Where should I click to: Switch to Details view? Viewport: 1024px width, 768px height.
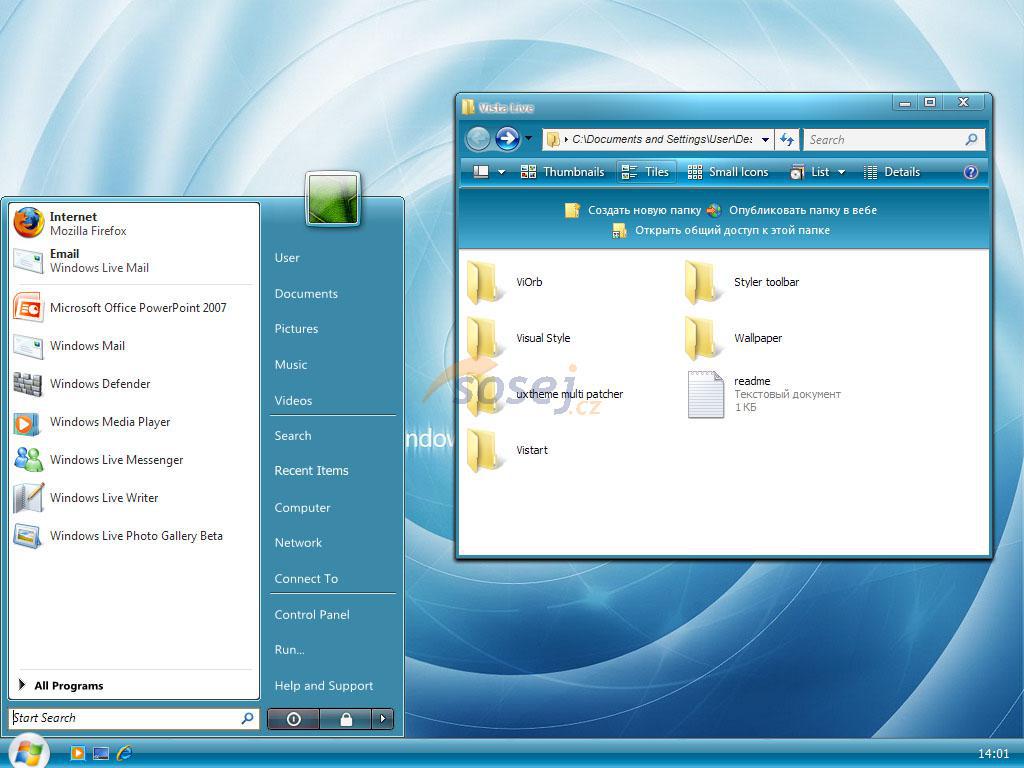pos(892,172)
